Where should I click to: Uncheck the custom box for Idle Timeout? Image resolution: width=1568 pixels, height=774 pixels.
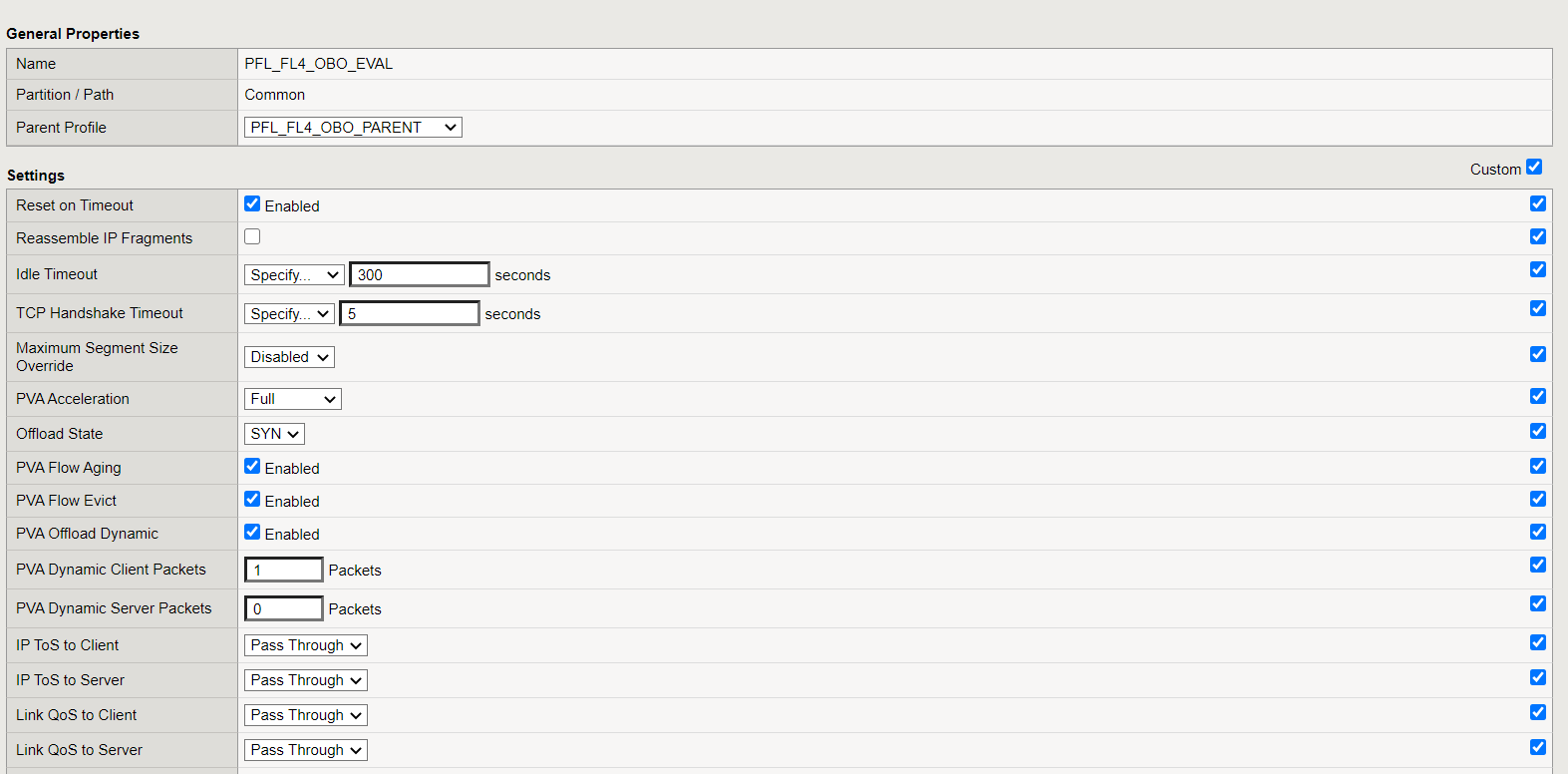[x=1538, y=269]
